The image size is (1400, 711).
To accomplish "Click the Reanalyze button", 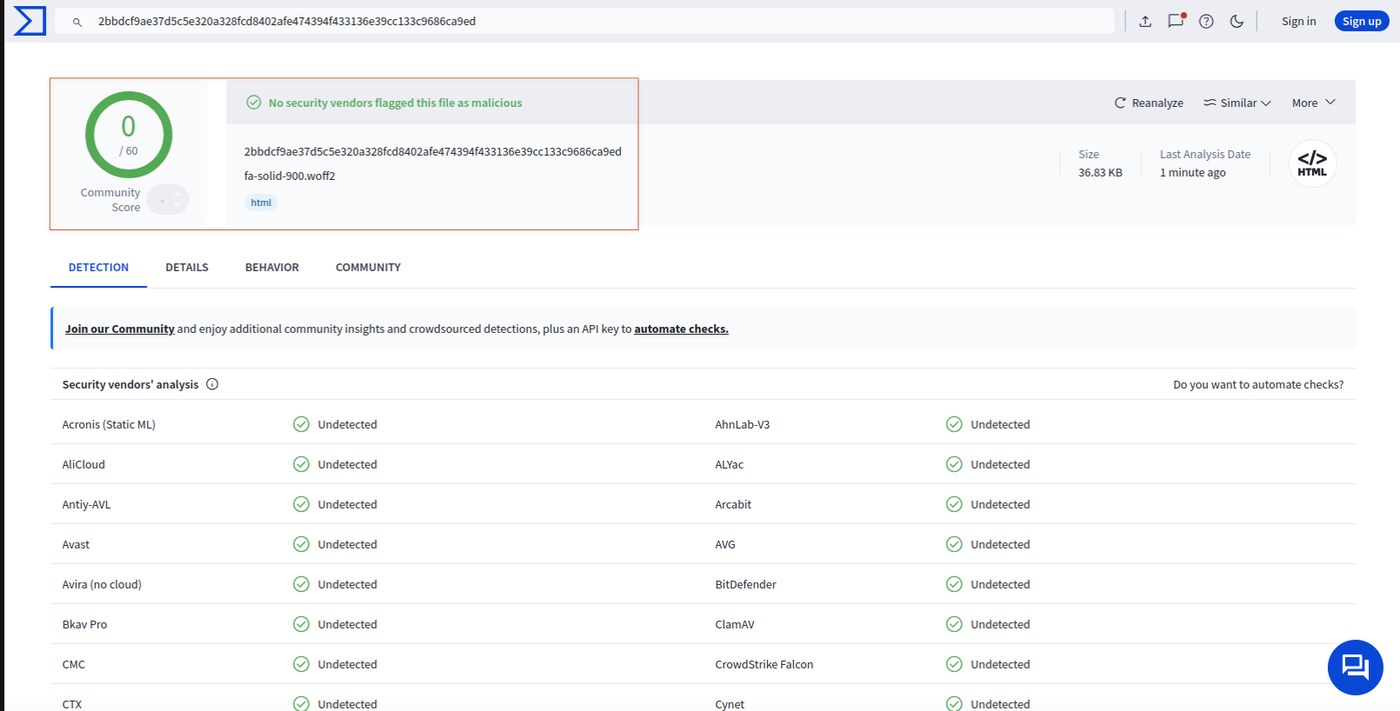I will (1149, 103).
